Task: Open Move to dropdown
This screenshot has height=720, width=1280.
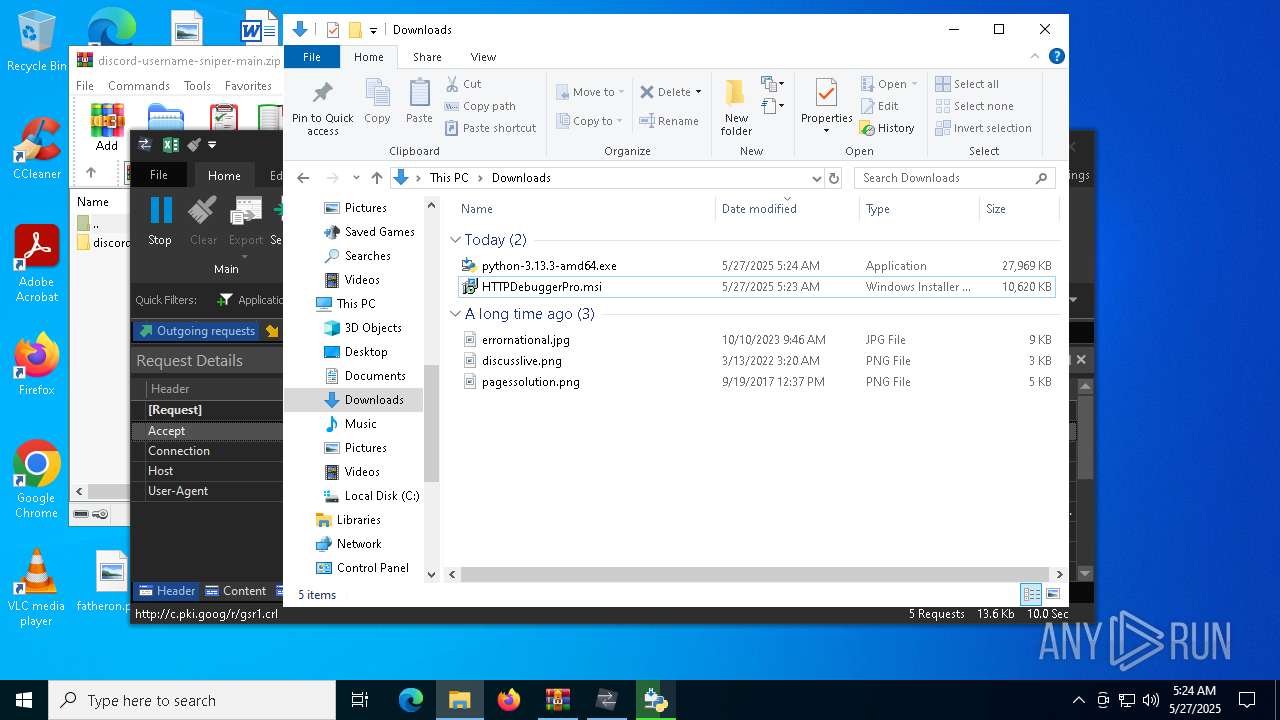Action: pos(590,92)
